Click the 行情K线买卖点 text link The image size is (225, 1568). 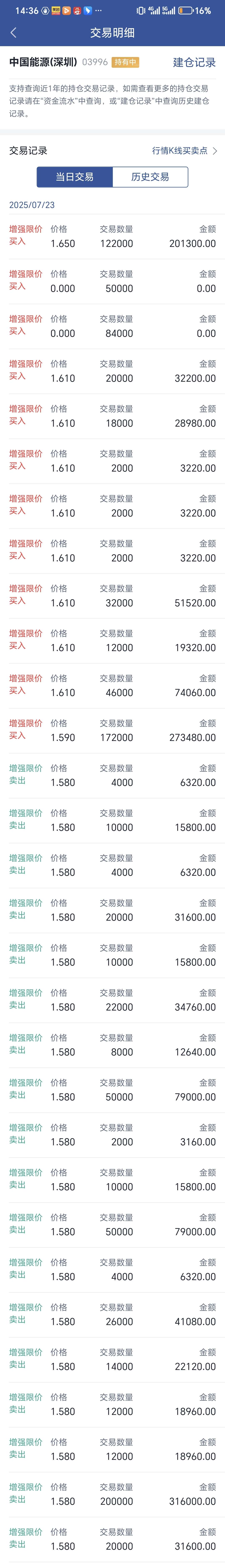pyautogui.click(x=179, y=150)
